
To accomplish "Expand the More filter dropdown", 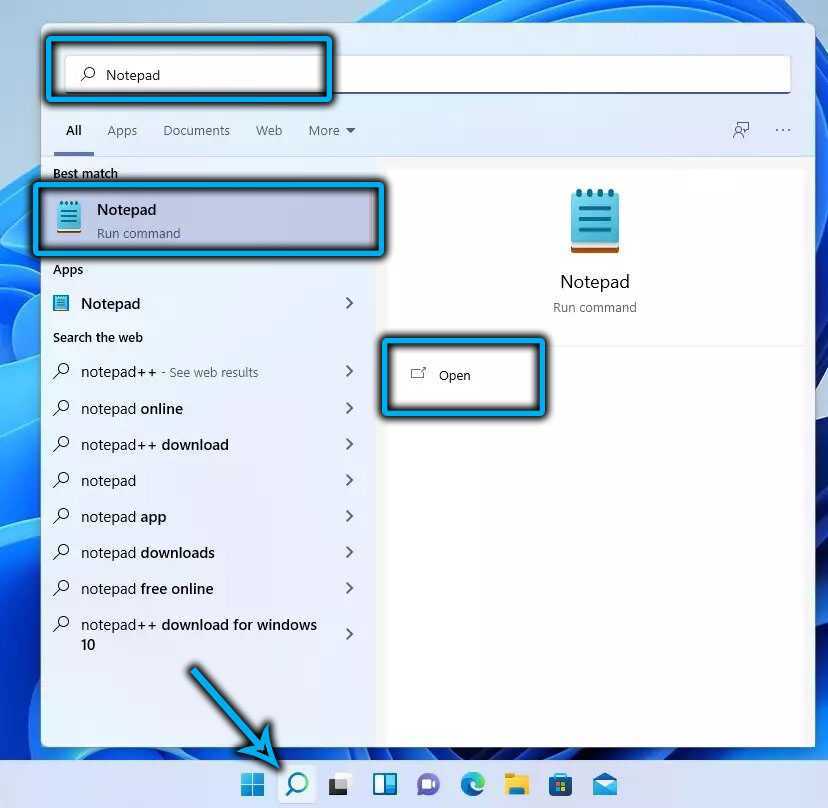I will [331, 130].
